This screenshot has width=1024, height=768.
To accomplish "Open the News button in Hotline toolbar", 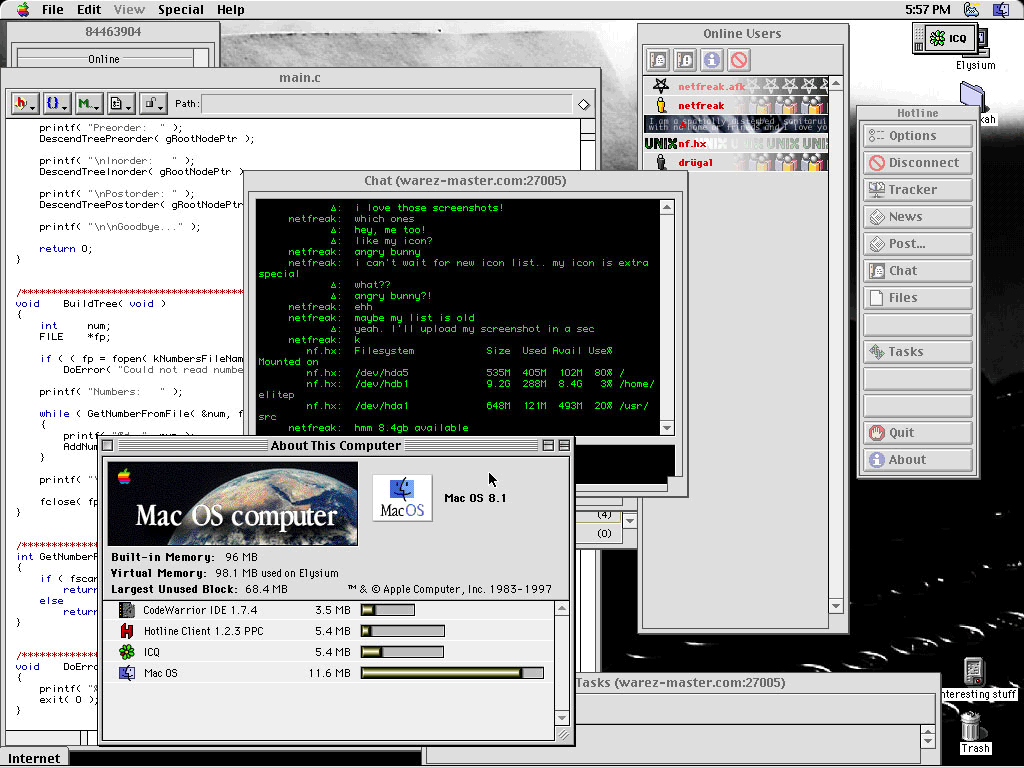I will [918, 217].
